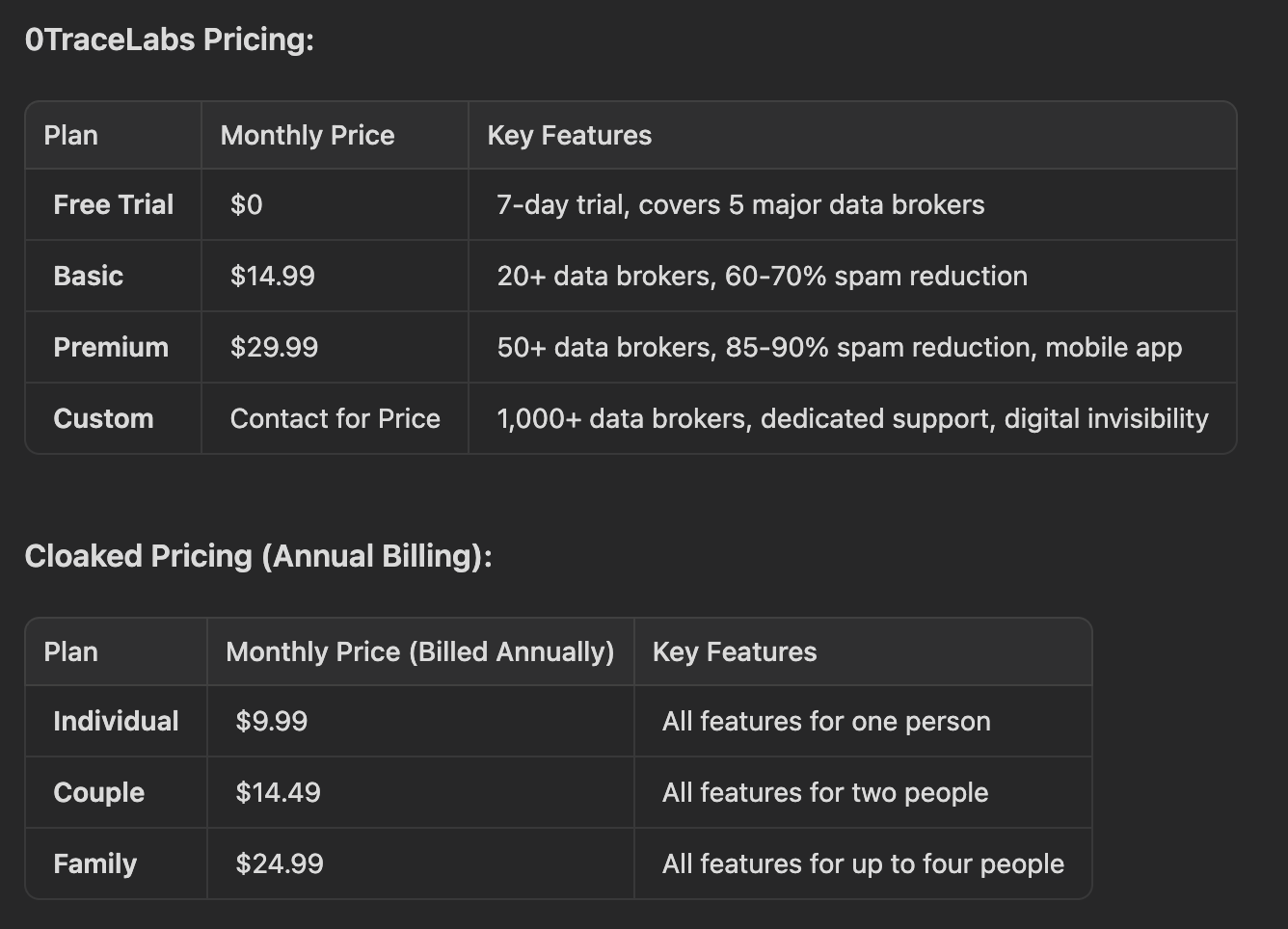Select the Contact for Price cell

[335, 418]
